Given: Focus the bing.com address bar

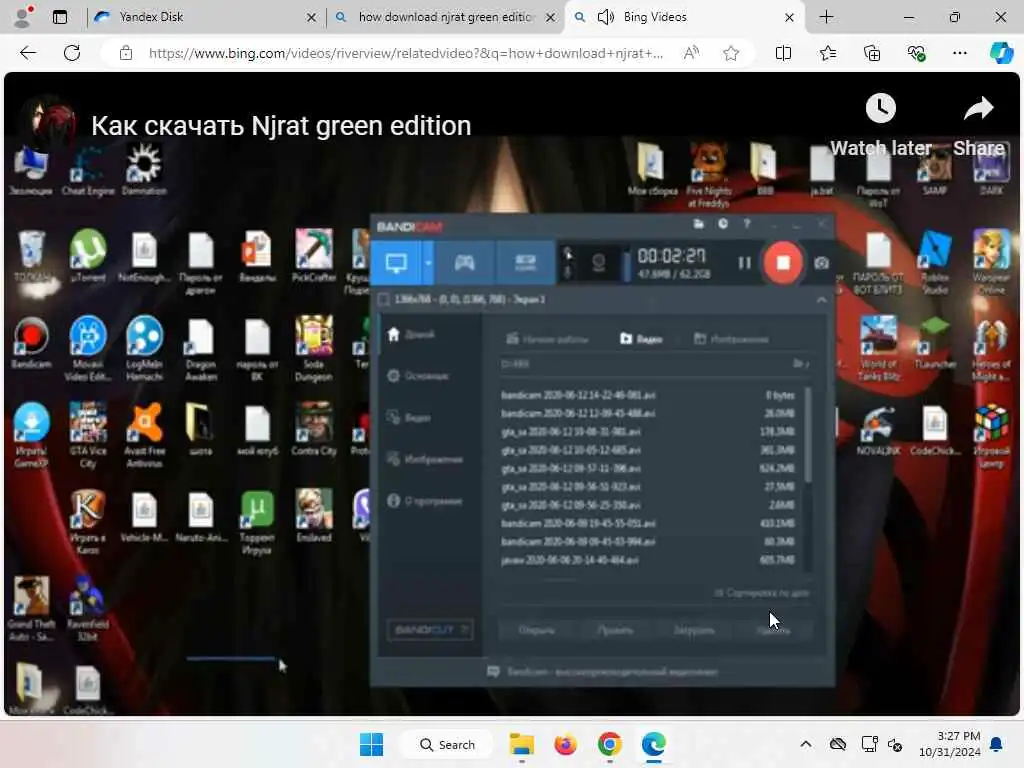Looking at the screenshot, I should point(406,53).
